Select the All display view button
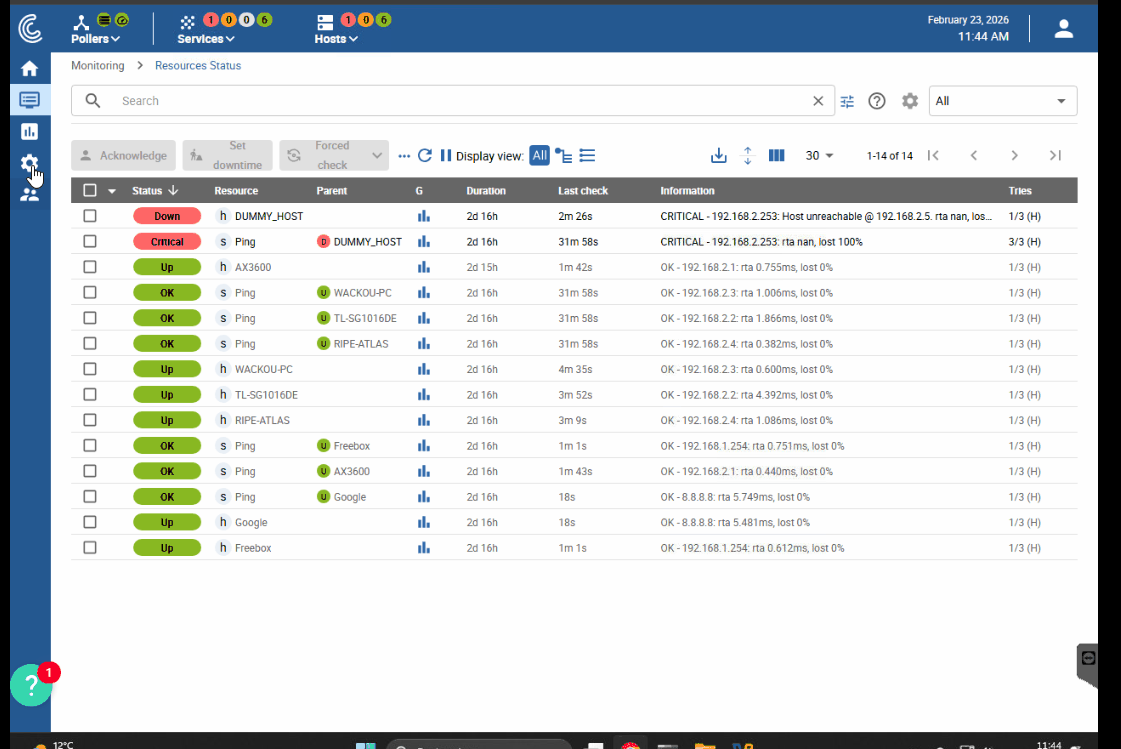The image size is (1121, 749). coord(540,155)
